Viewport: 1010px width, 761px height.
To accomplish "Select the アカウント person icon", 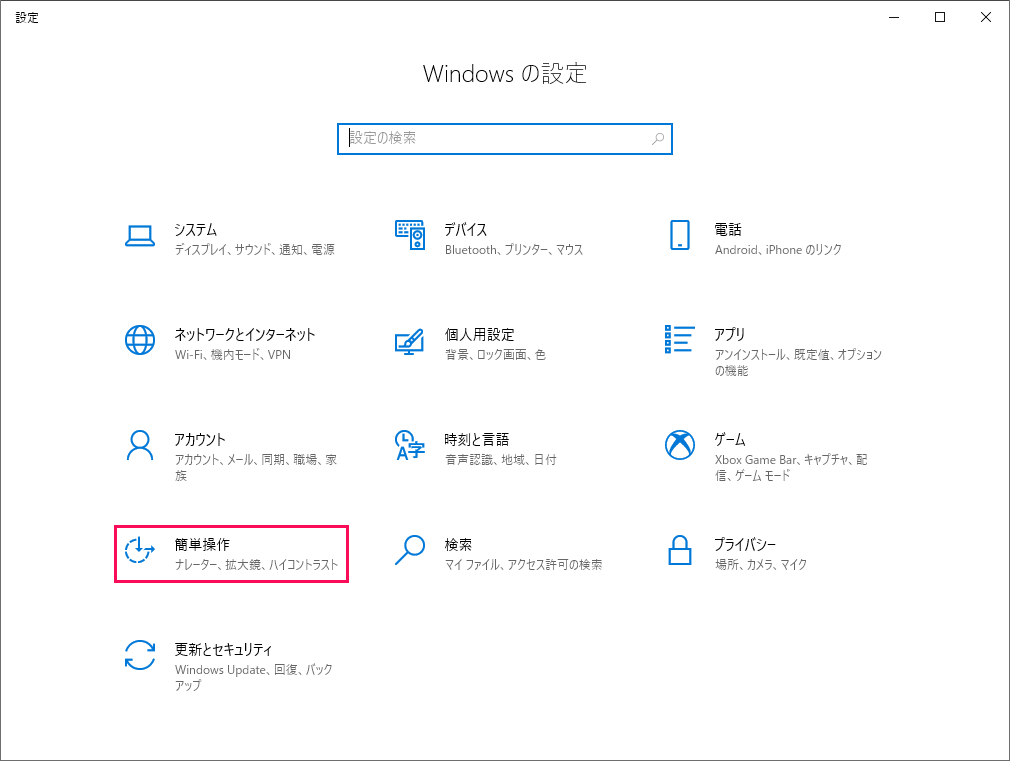I will [140, 445].
